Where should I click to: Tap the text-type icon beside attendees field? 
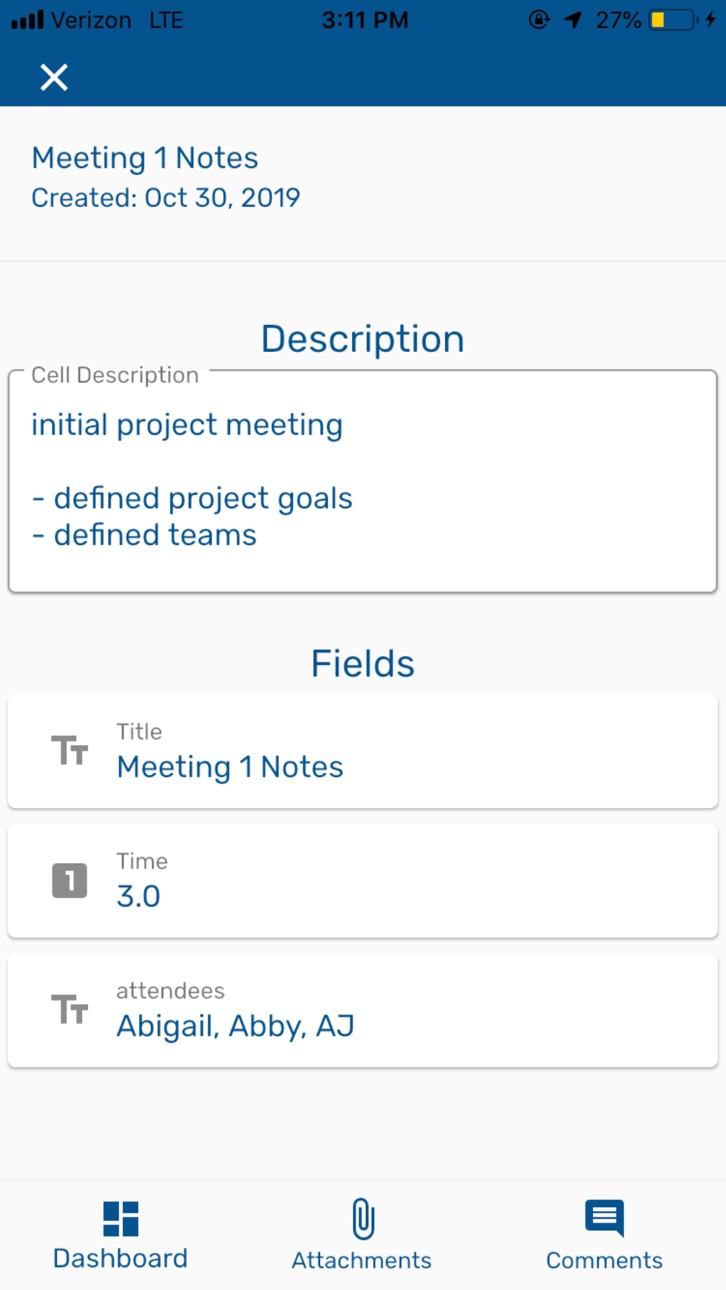70,1010
